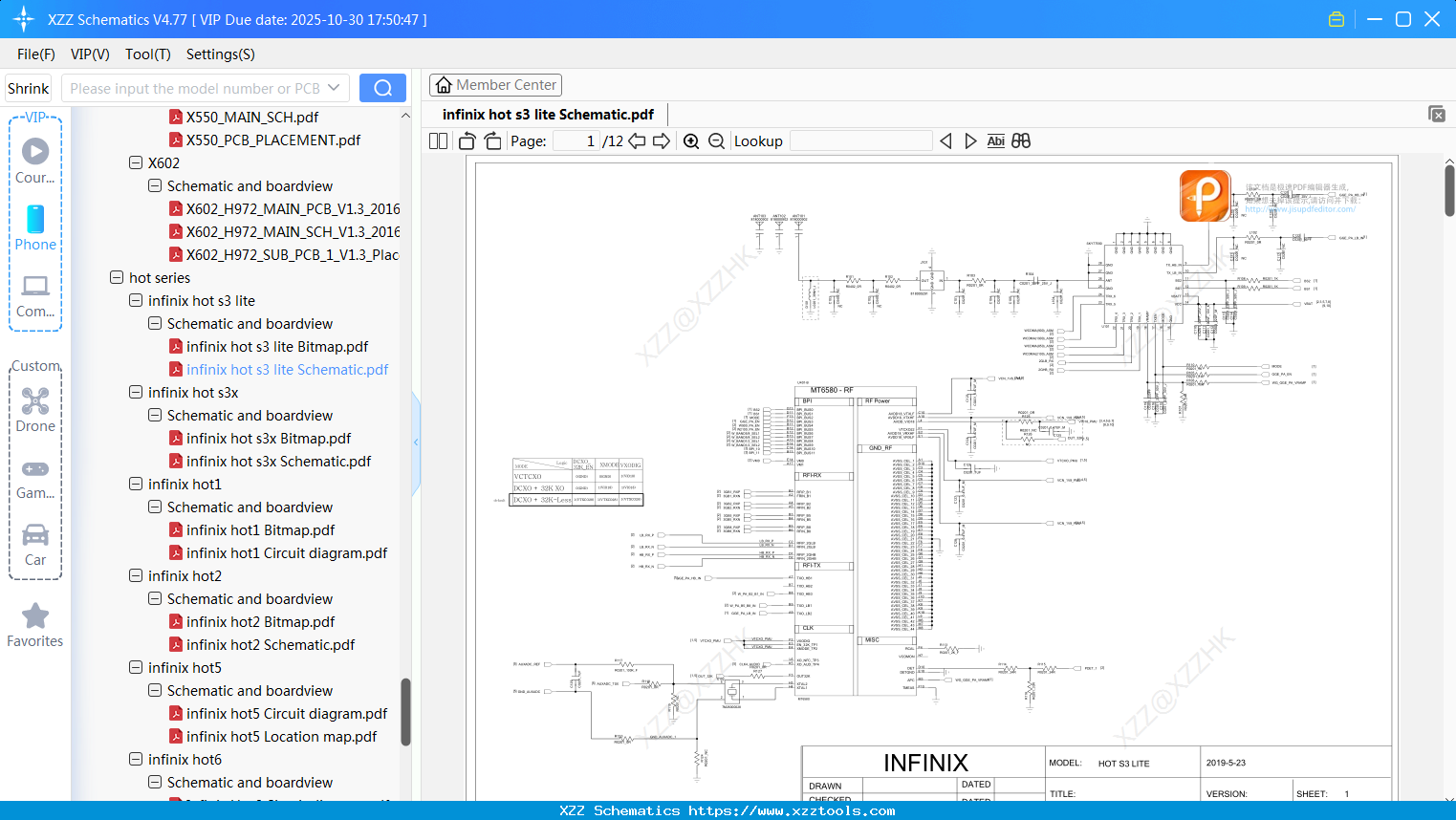
Task: Rotate the schematic page clockwise
Action: (491, 140)
